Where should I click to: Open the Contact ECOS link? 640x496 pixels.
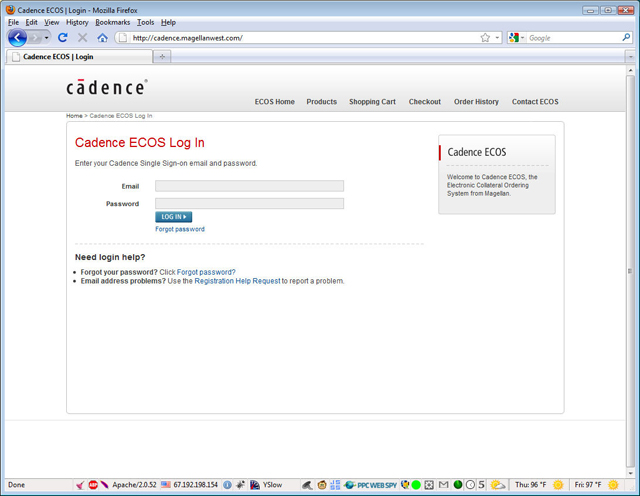point(535,102)
